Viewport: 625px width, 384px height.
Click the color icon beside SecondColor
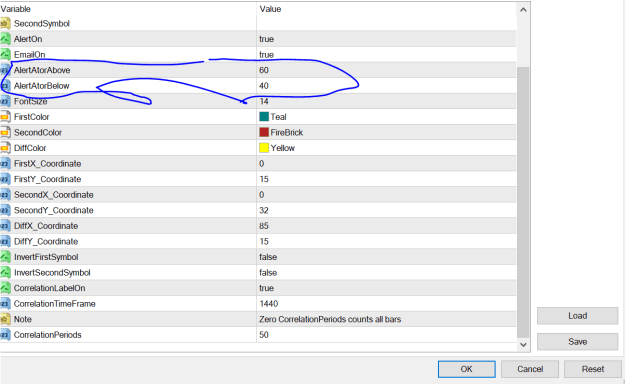(x=5, y=132)
